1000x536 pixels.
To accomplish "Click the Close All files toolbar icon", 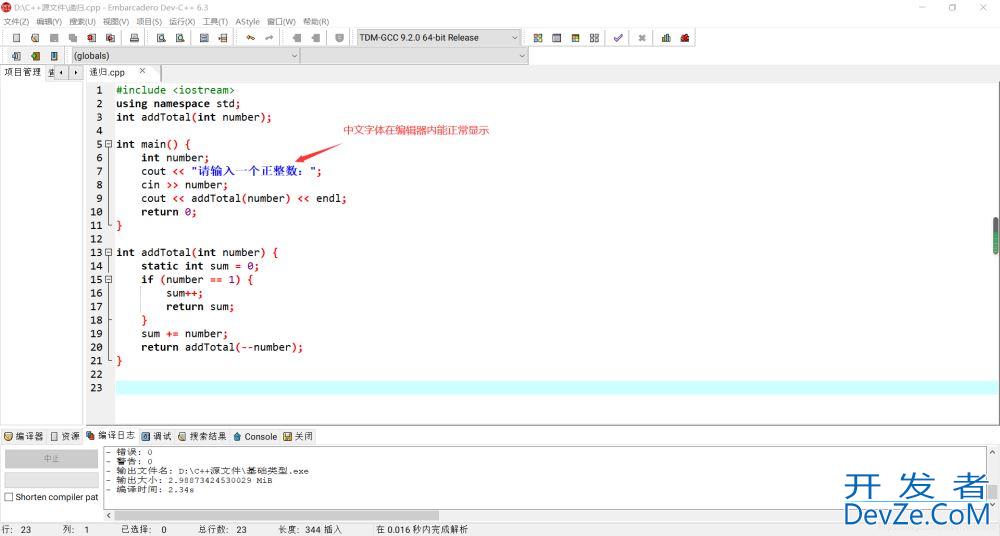I will (110, 38).
